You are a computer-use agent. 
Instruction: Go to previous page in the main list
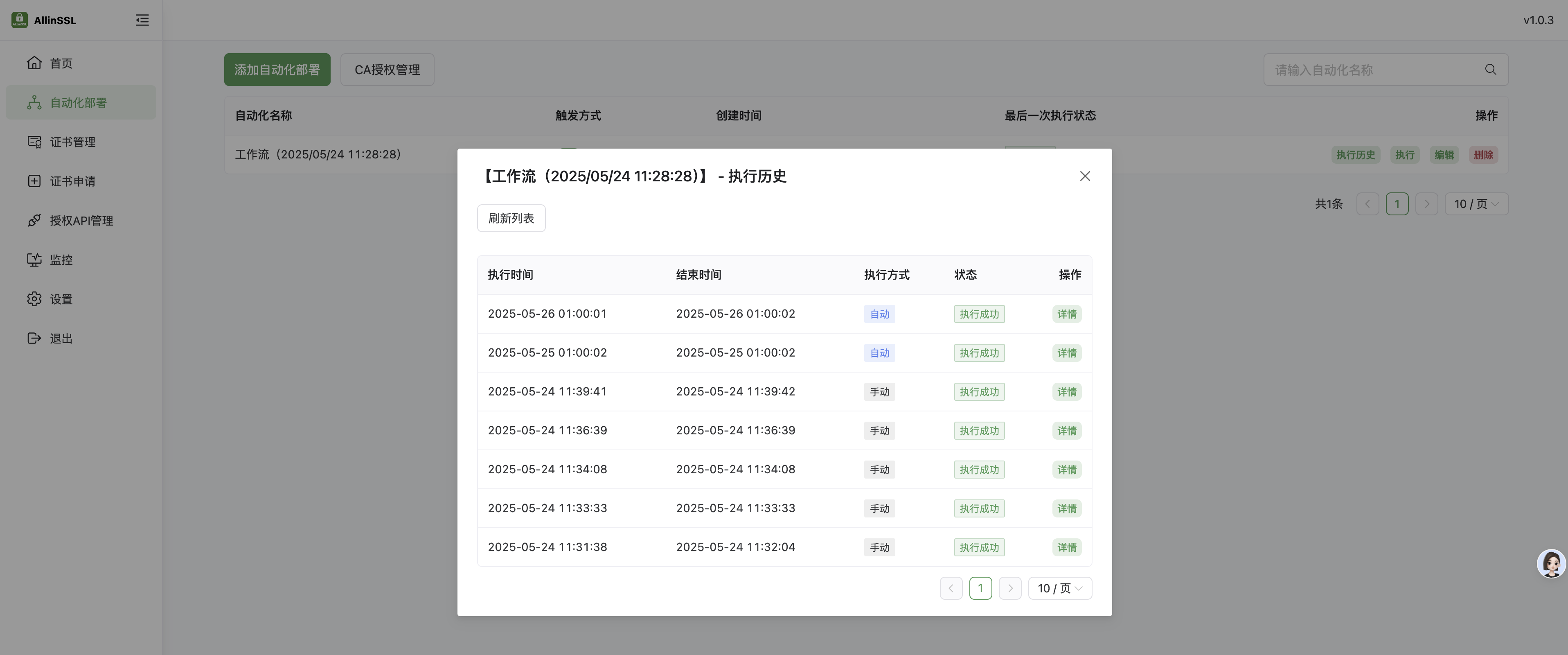(1367, 204)
